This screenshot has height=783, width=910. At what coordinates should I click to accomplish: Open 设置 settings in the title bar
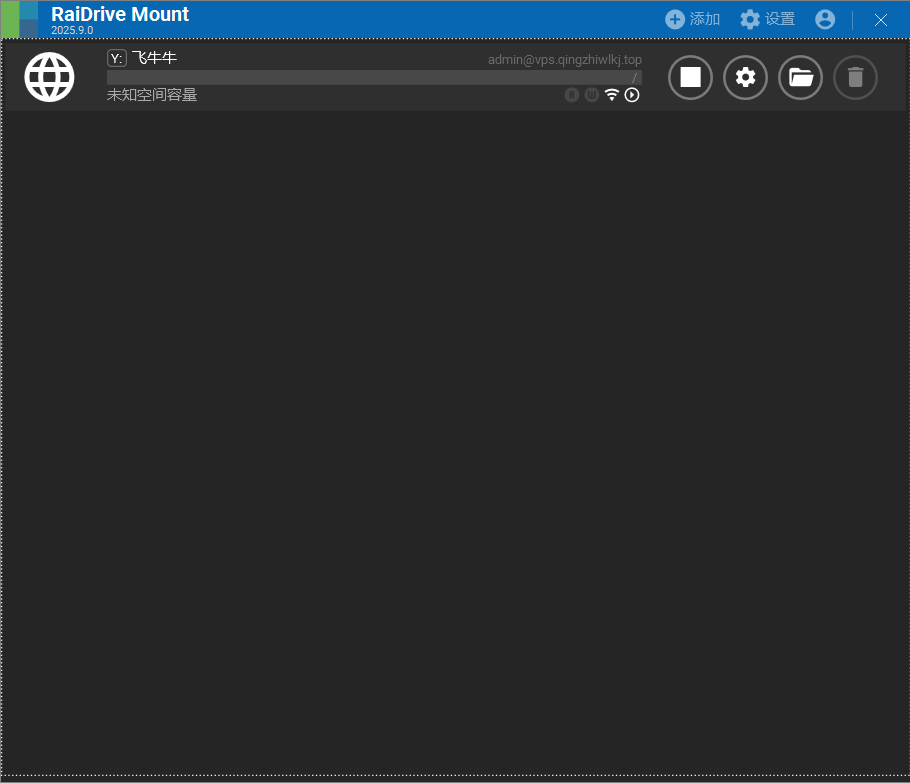pyautogui.click(x=767, y=19)
